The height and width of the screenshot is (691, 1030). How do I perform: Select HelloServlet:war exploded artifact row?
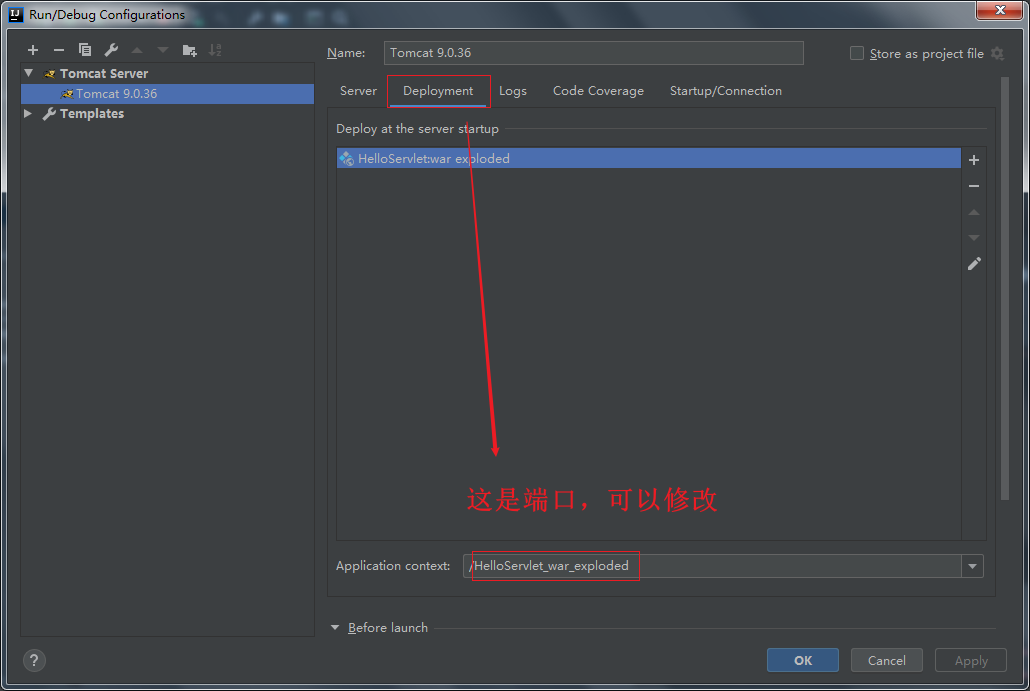point(648,158)
